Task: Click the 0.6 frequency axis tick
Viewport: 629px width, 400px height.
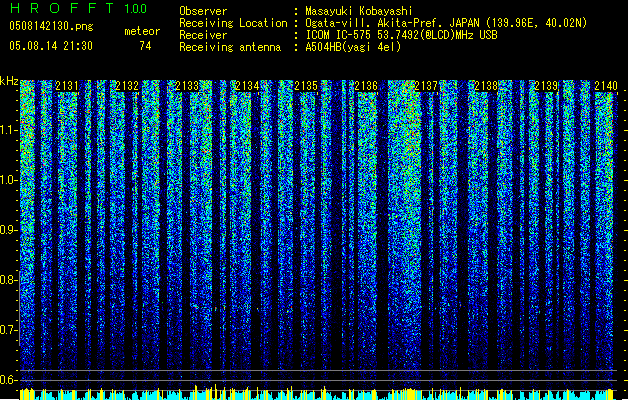Action: [x=8, y=380]
